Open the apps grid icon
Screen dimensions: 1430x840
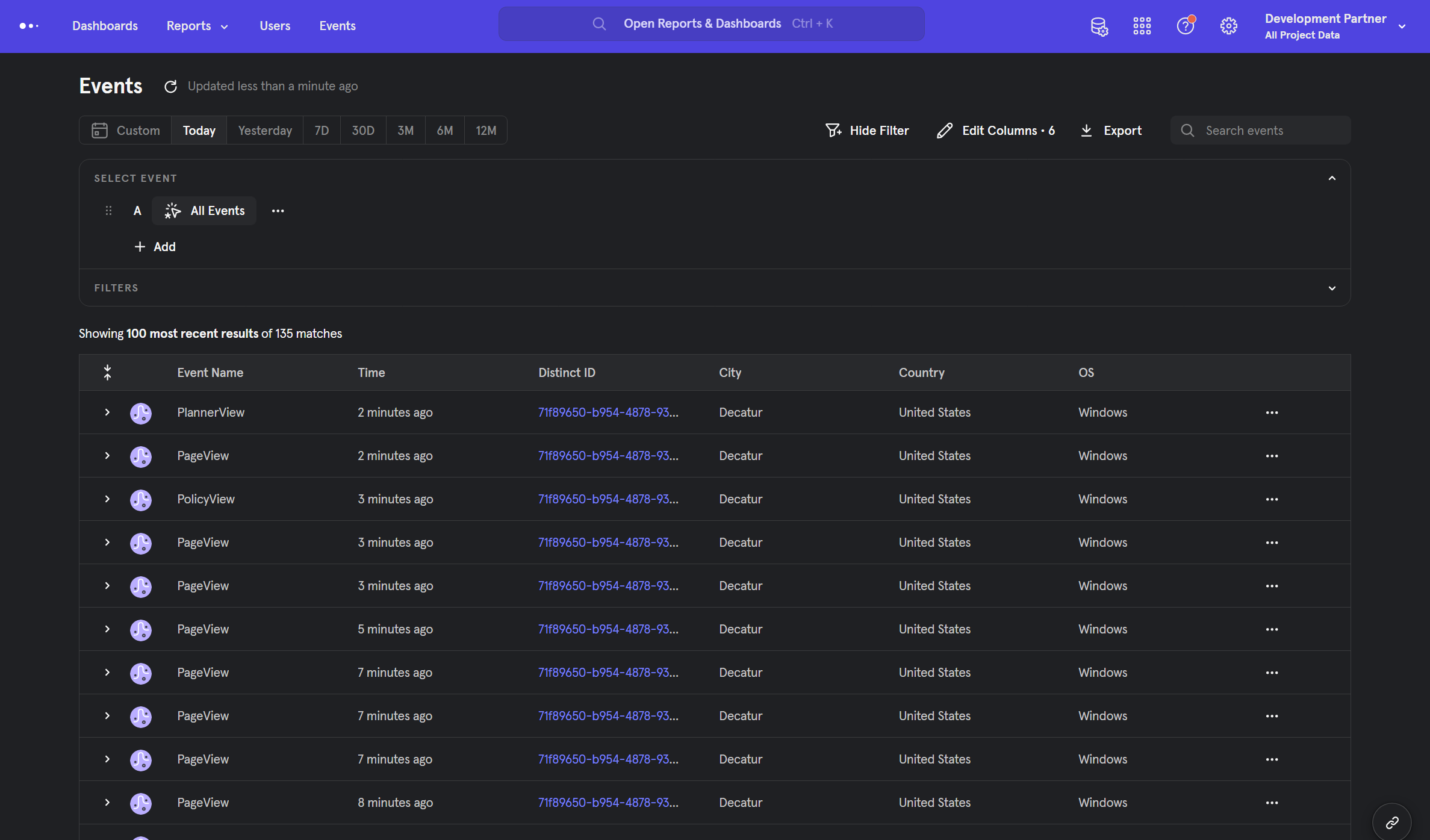pyautogui.click(x=1142, y=26)
